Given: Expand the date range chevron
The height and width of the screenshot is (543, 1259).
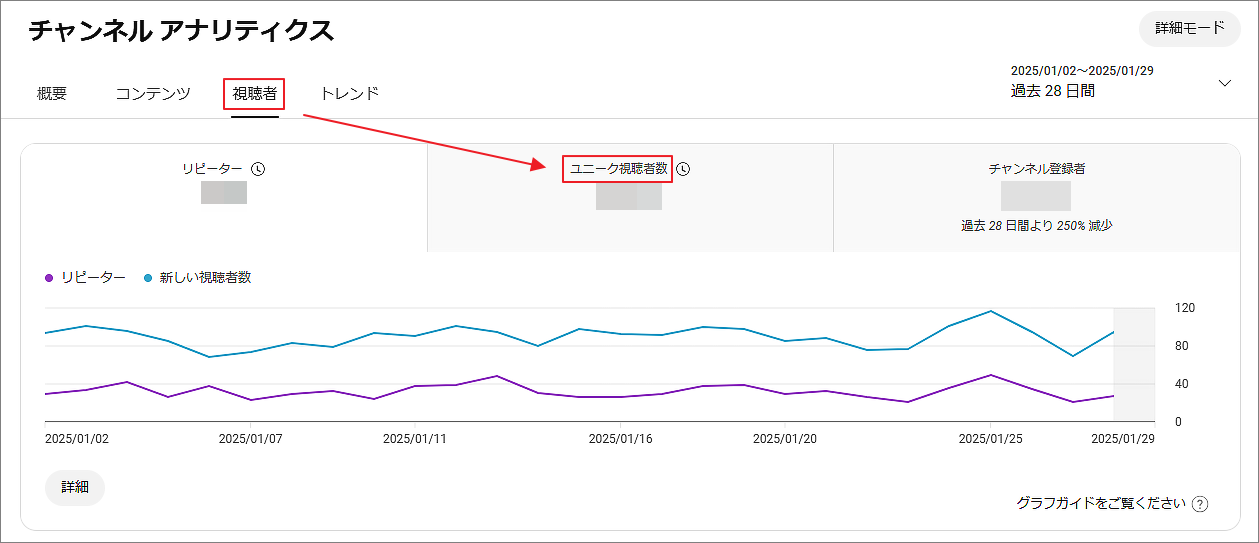Looking at the screenshot, I should pos(1225,83).
